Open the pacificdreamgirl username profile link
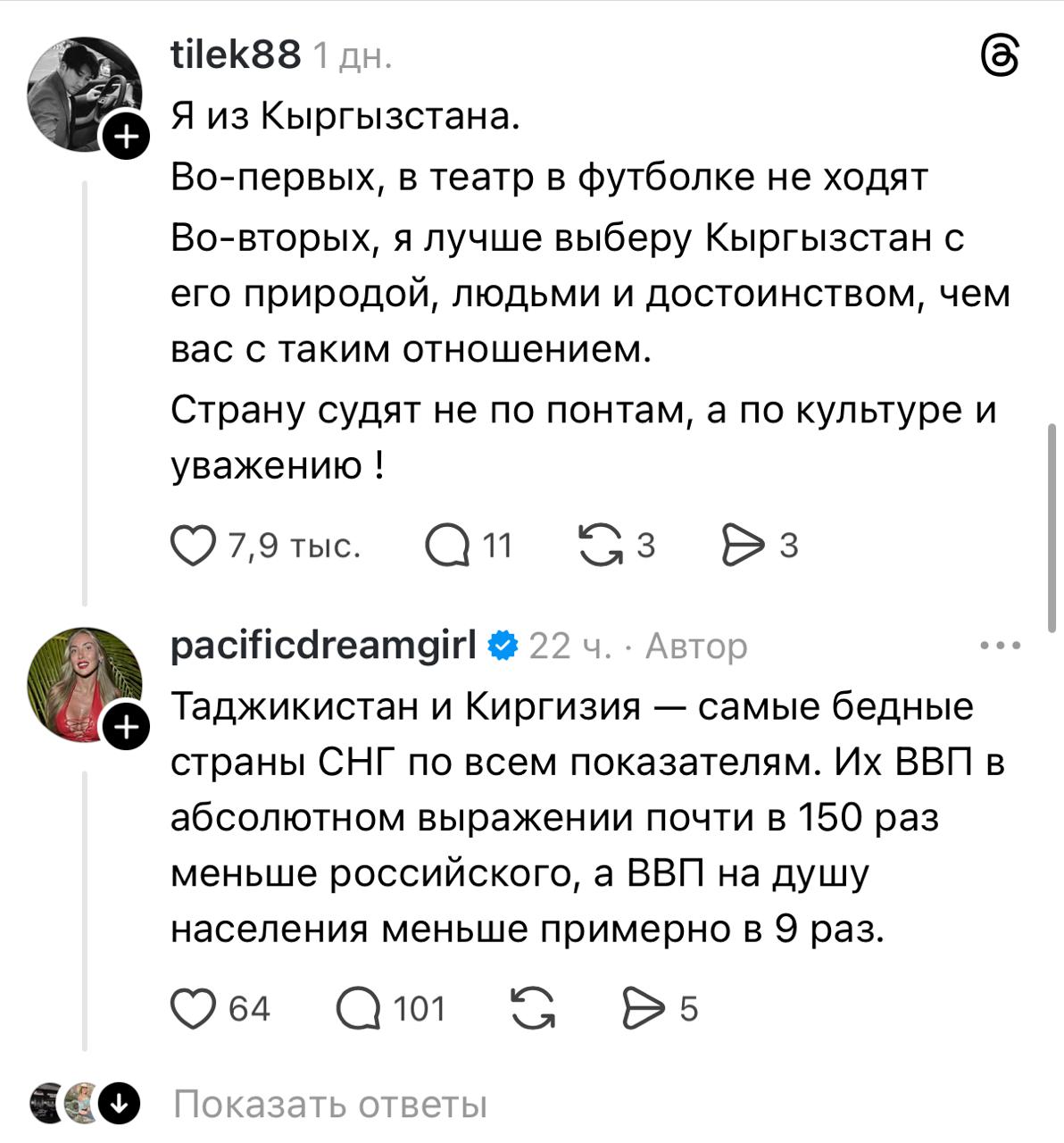 (x=323, y=645)
